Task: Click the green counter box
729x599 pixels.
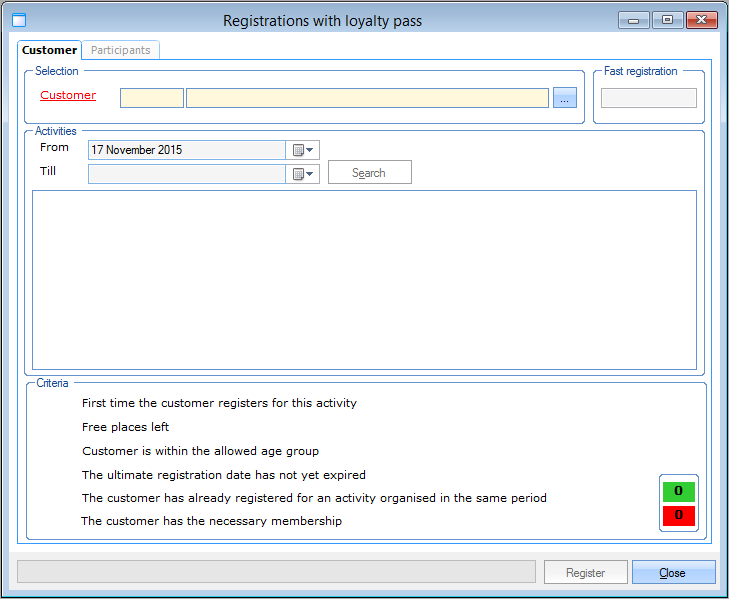Action: tap(679, 491)
